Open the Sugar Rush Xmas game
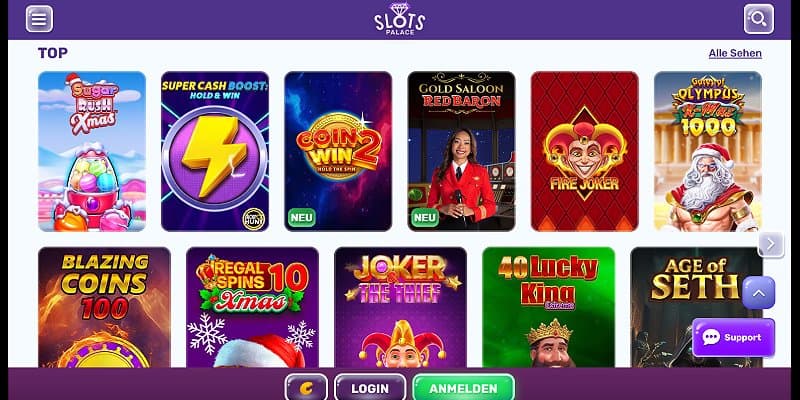 pos(92,152)
